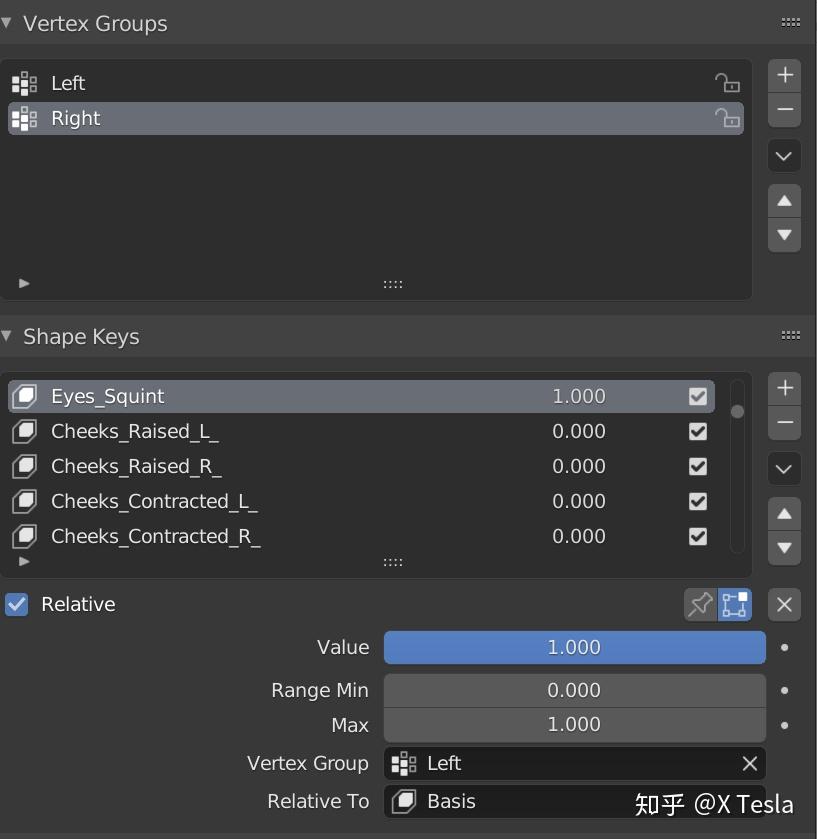Unlock the Right vertex group
817x839 pixels.
(x=729, y=118)
